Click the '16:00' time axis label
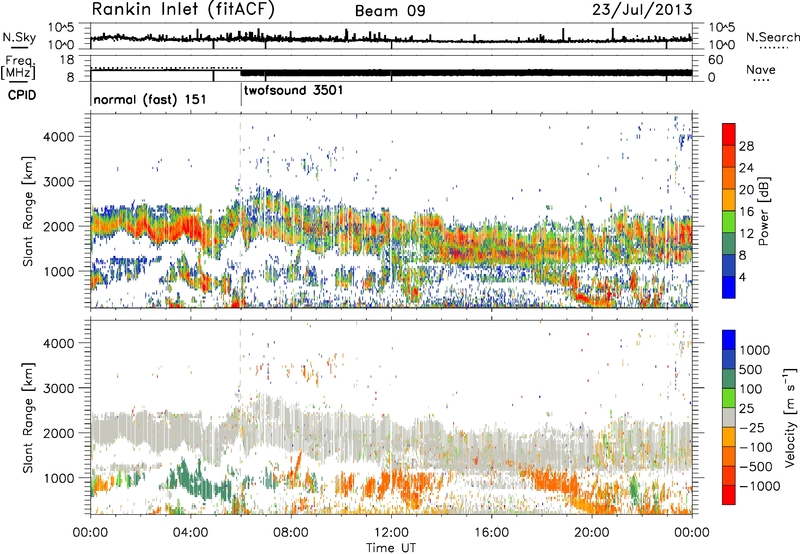 491,533
